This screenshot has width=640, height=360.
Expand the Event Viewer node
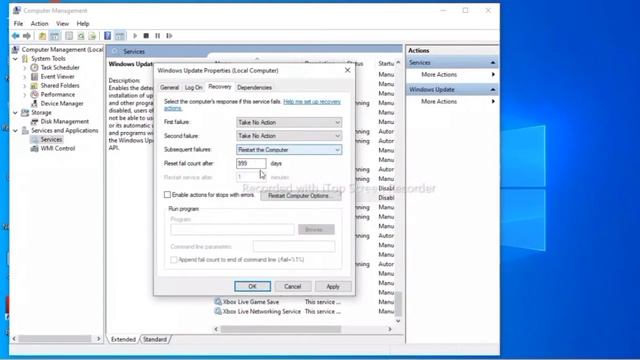click(x=25, y=77)
